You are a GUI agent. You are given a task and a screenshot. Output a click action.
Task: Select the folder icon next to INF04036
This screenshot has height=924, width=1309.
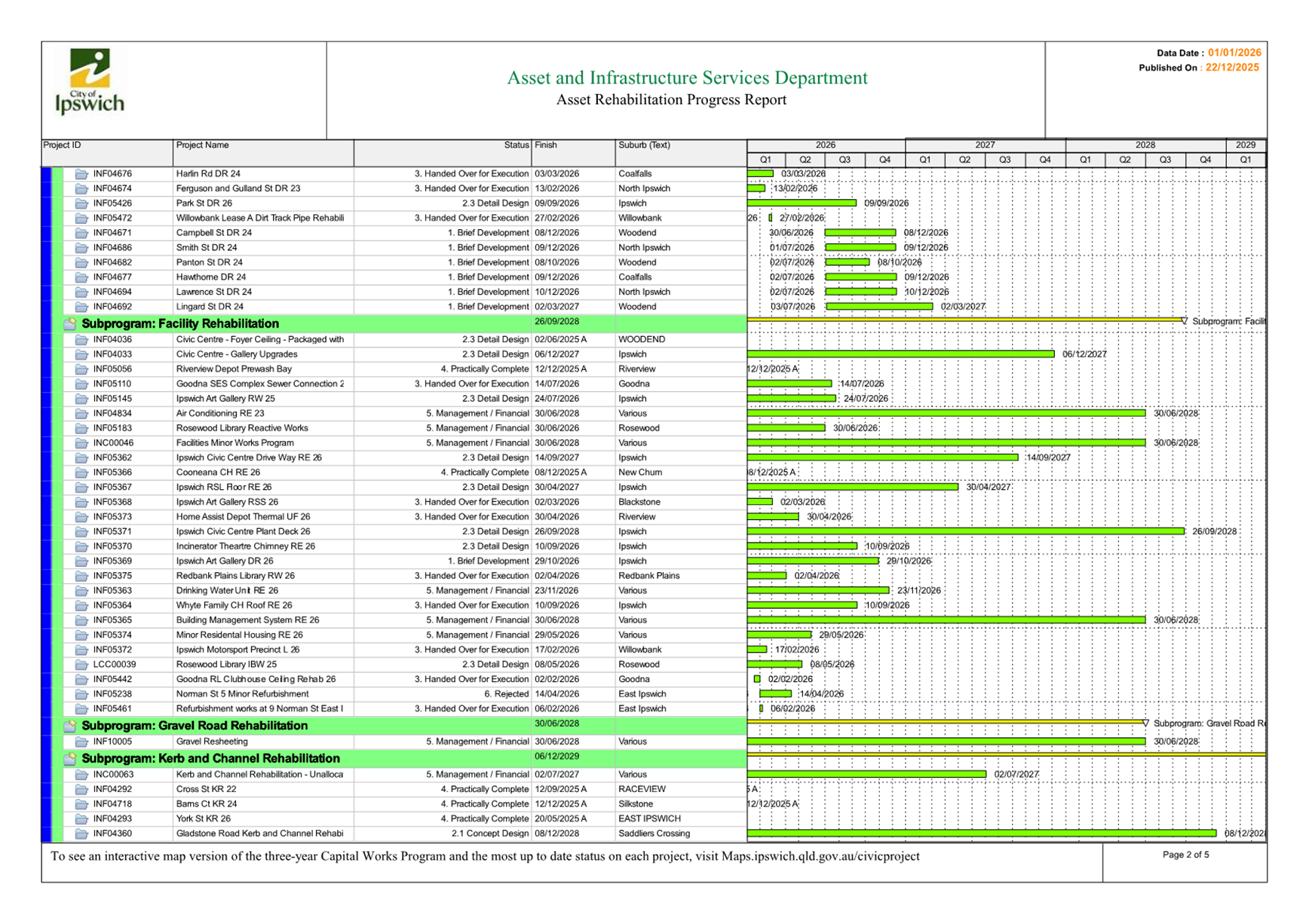click(81, 340)
